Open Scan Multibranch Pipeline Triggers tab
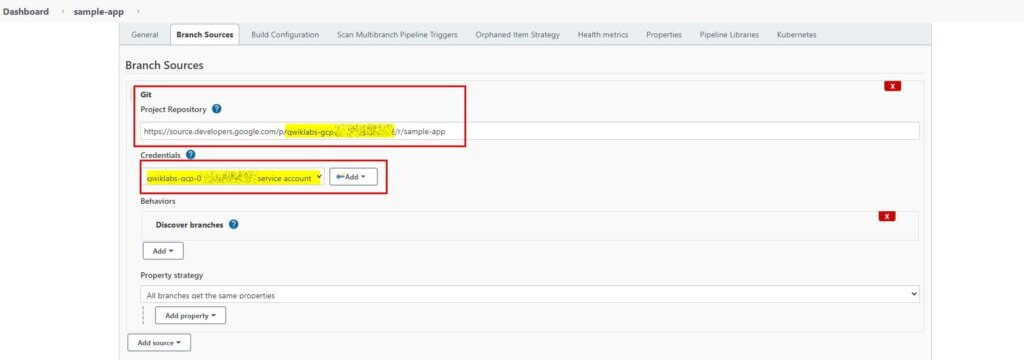The width and height of the screenshot is (1024, 360). pos(397,35)
